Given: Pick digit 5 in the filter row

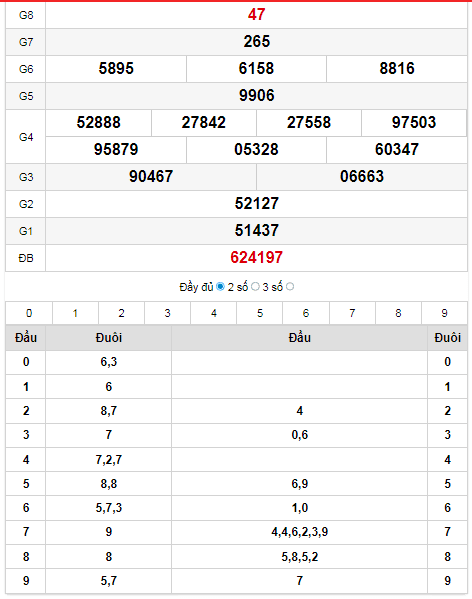Looking at the screenshot, I should click(260, 313).
